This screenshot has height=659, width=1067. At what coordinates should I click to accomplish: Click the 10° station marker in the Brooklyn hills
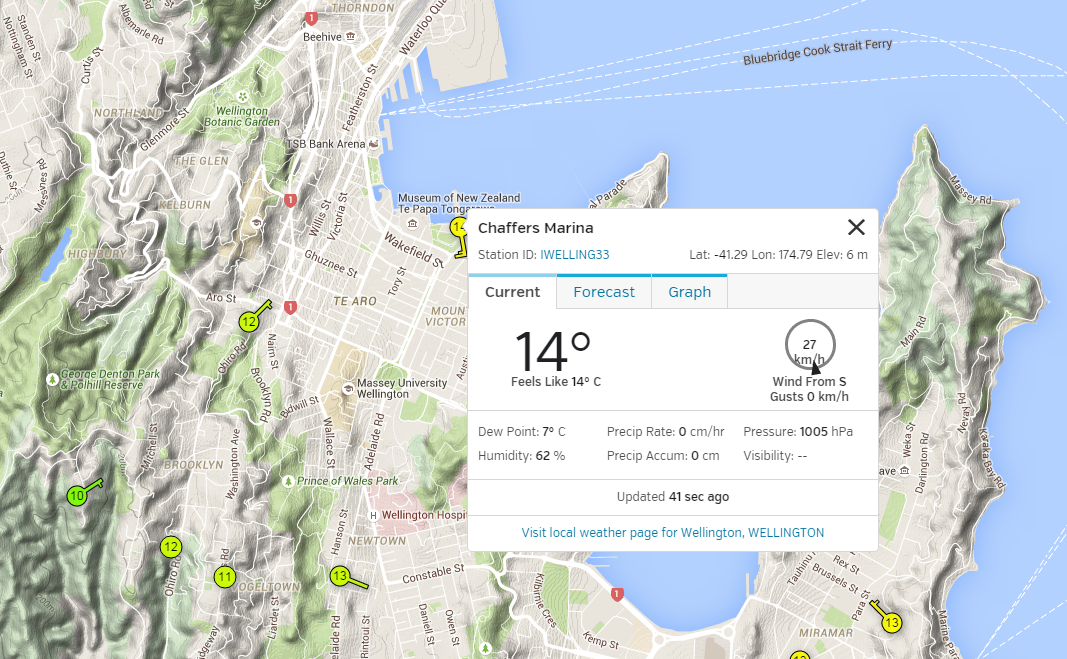click(x=77, y=495)
